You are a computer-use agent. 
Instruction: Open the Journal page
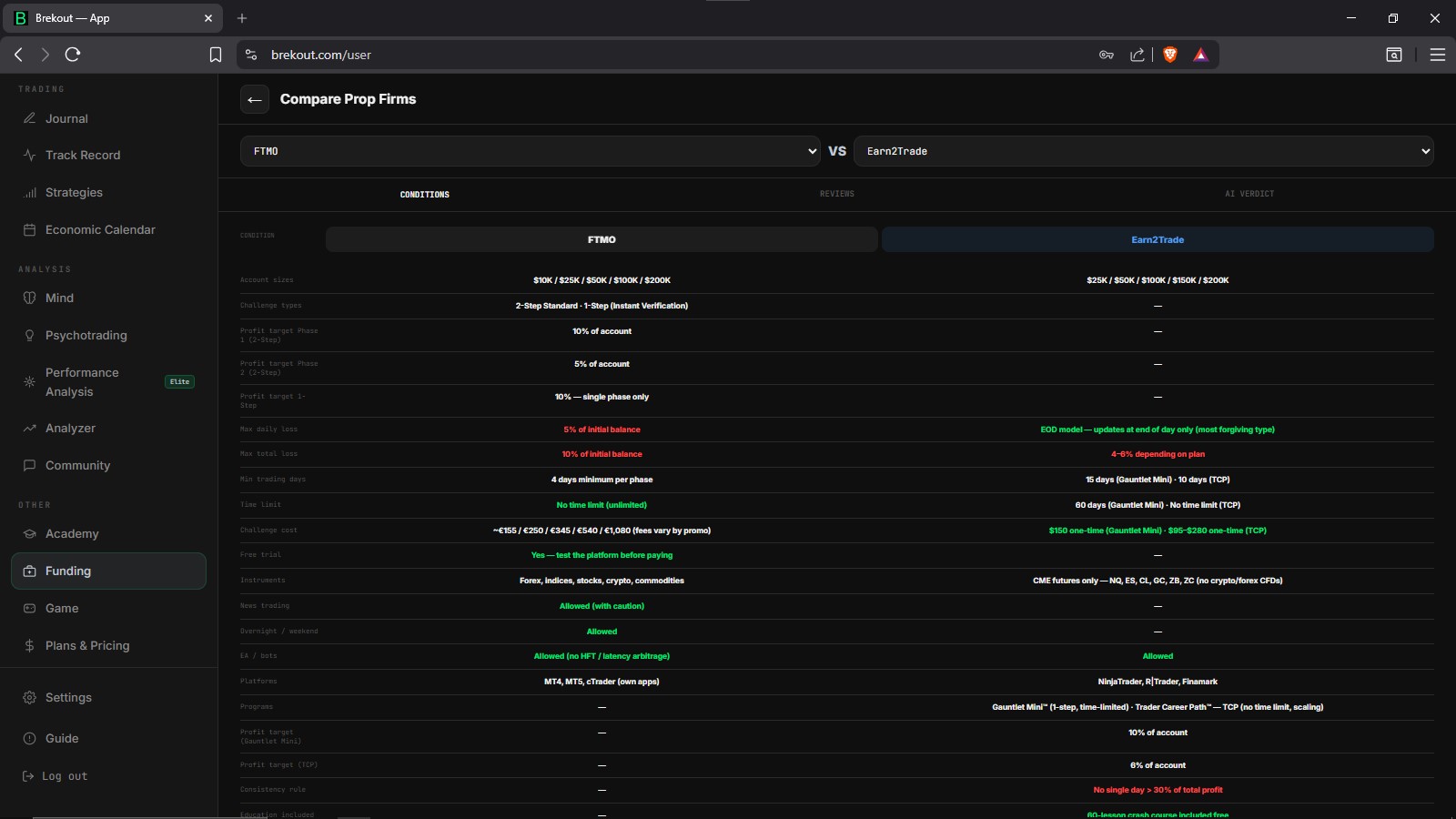[x=108, y=118]
